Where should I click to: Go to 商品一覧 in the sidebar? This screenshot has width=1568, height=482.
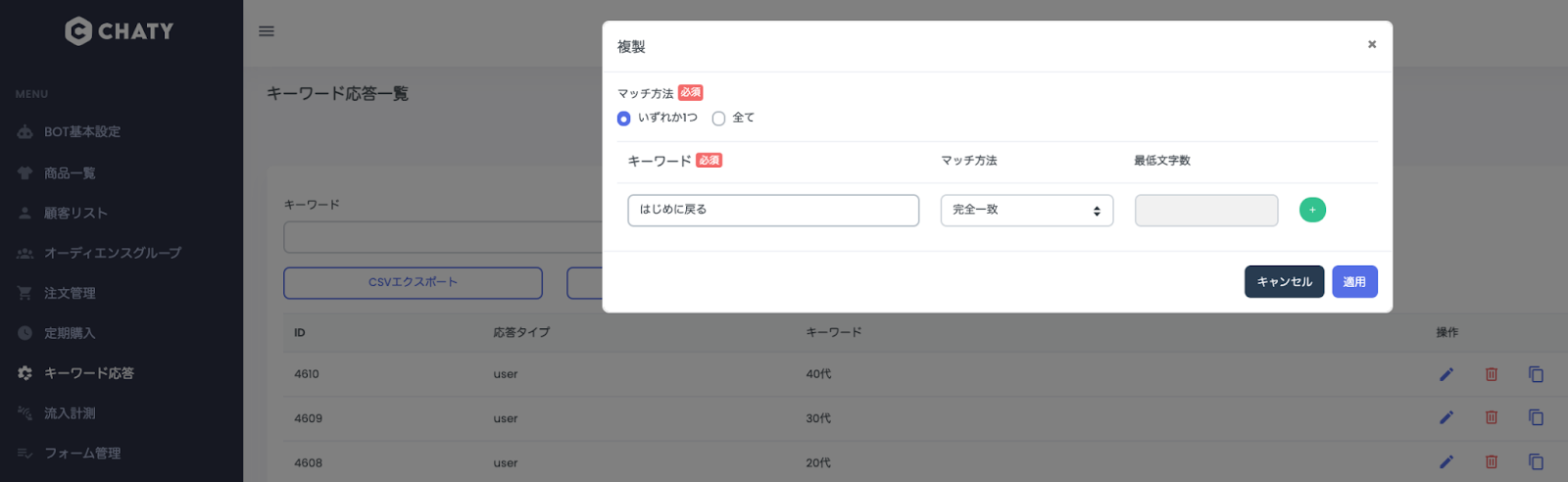click(70, 173)
